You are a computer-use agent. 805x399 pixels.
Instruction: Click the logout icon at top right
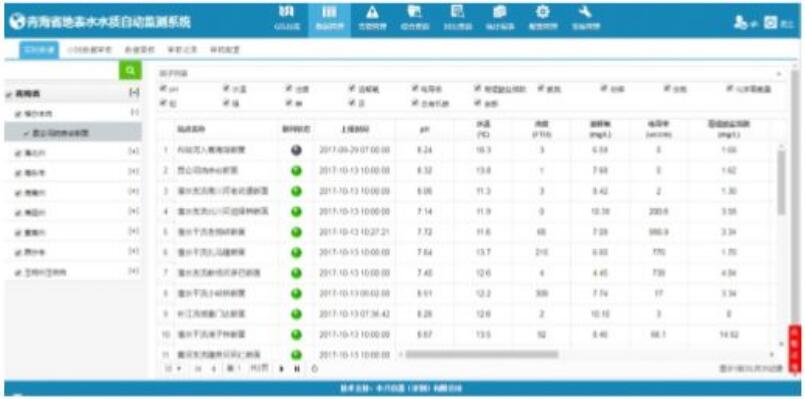771,23
